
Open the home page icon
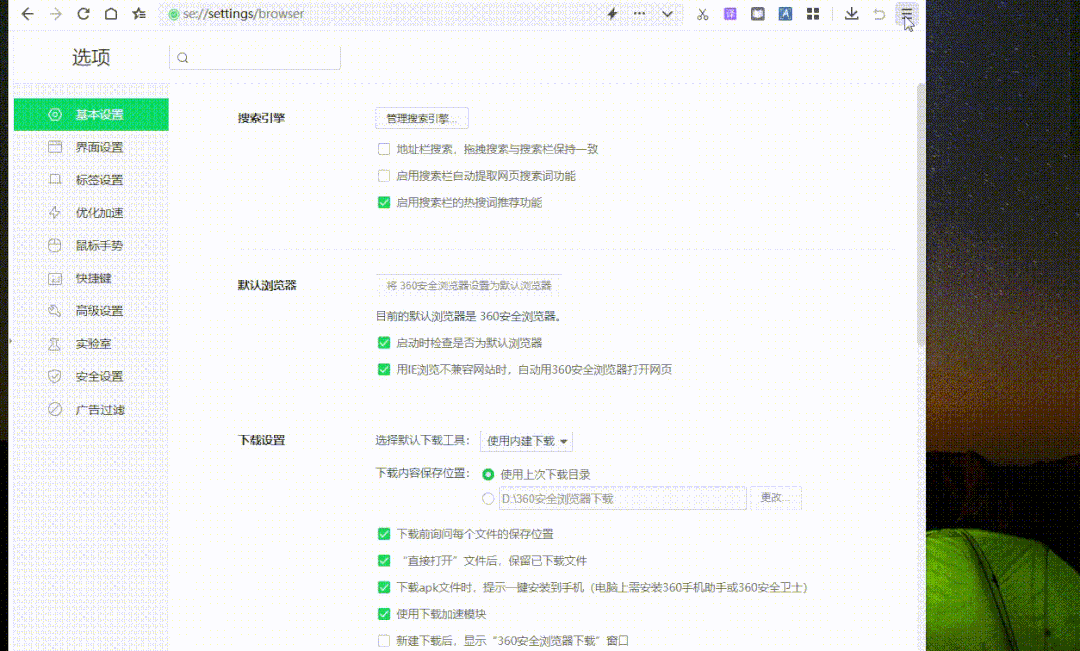coord(111,14)
